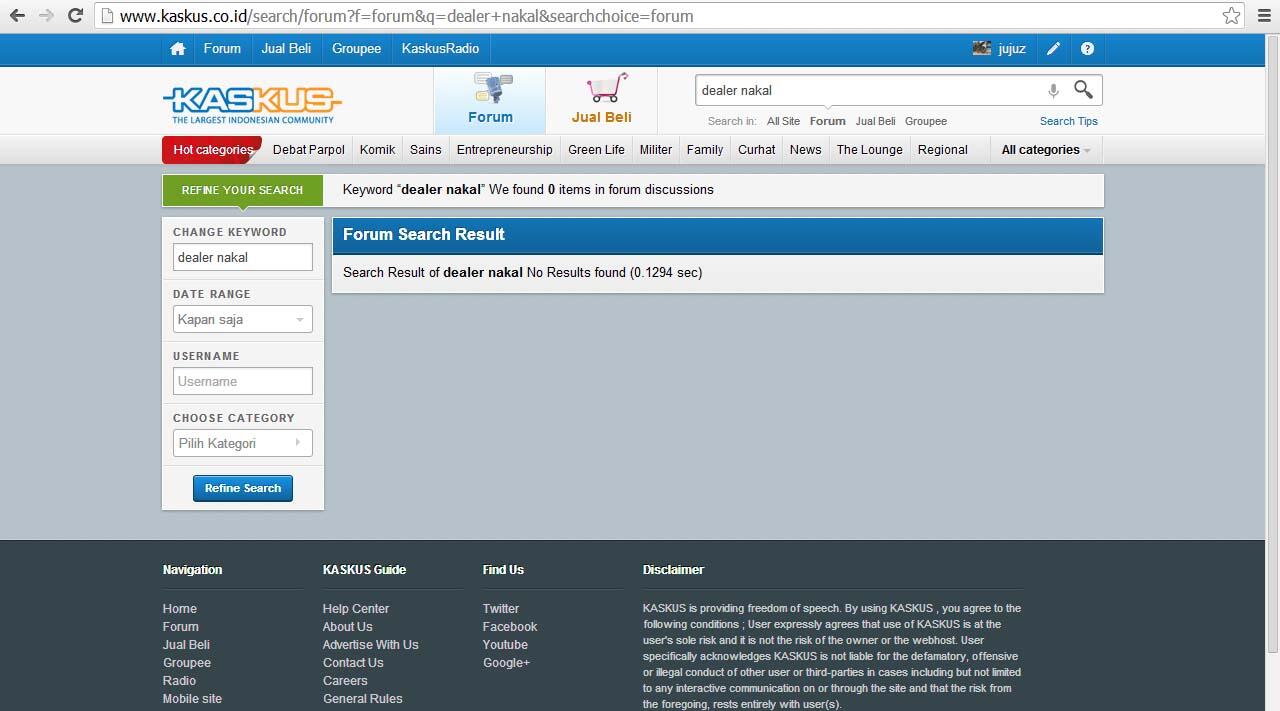Open help question mark icon
The height and width of the screenshot is (711, 1280).
[x=1087, y=48]
